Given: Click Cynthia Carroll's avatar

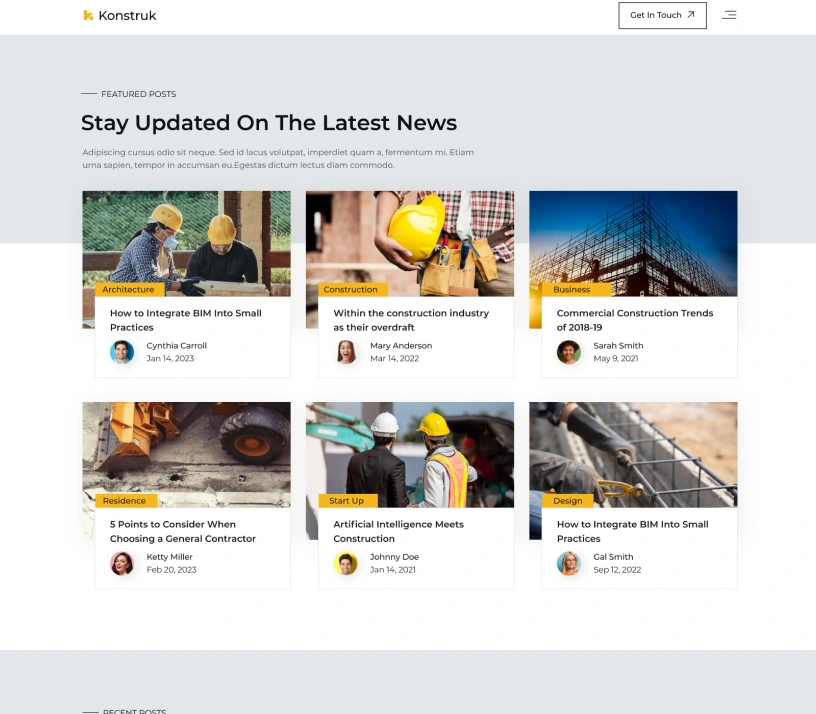Looking at the screenshot, I should [x=122, y=352].
